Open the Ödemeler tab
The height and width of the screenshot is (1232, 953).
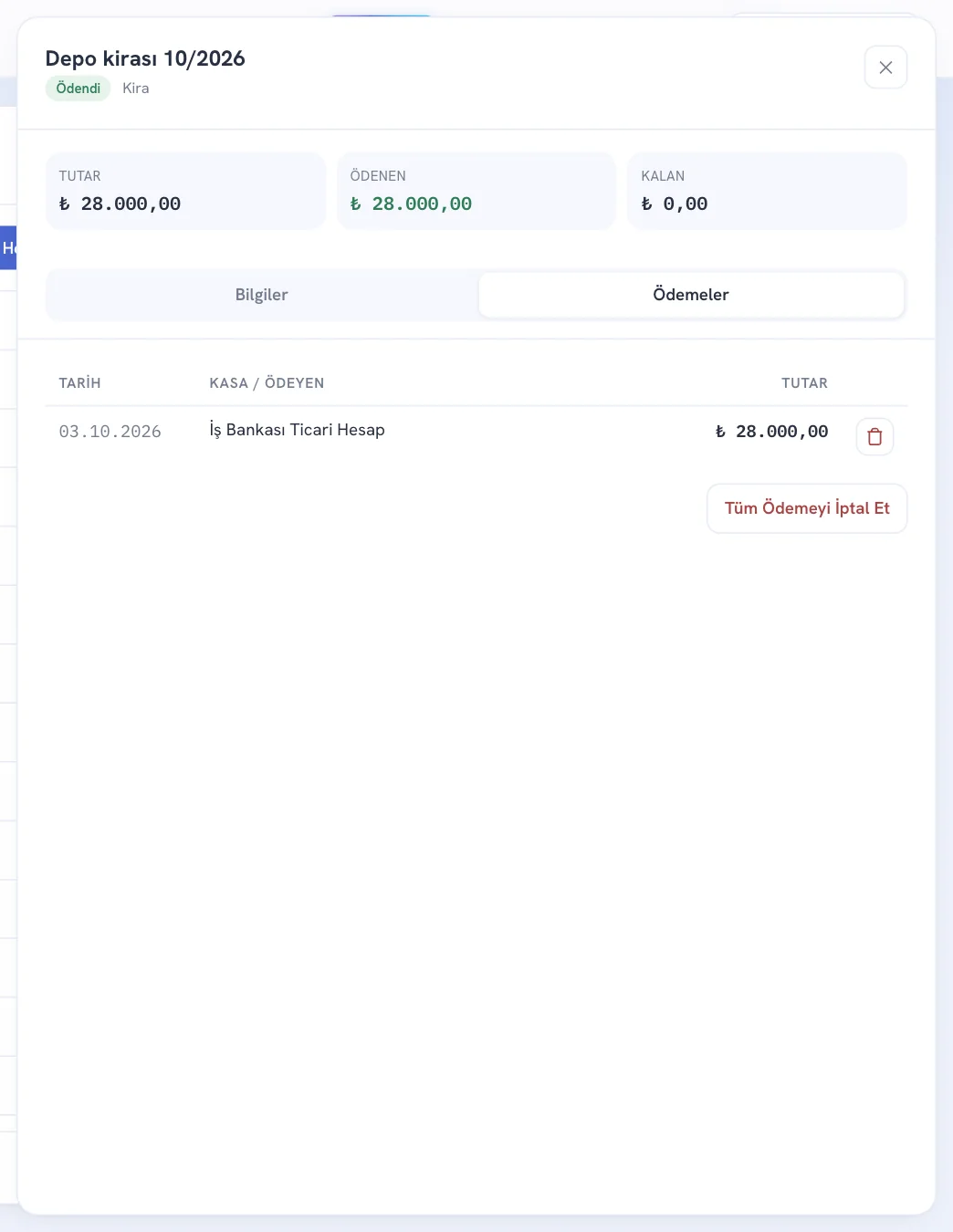(691, 295)
